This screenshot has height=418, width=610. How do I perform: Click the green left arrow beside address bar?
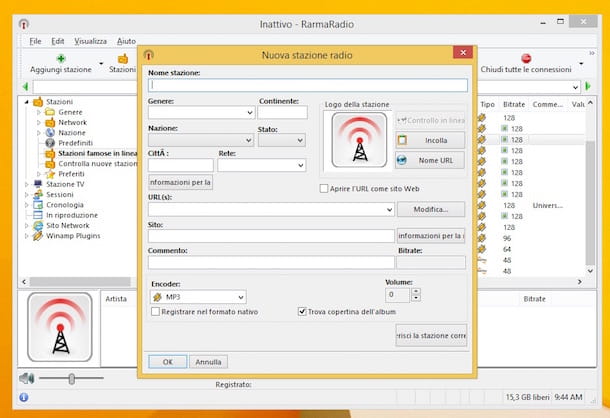pyautogui.click(x=26, y=86)
